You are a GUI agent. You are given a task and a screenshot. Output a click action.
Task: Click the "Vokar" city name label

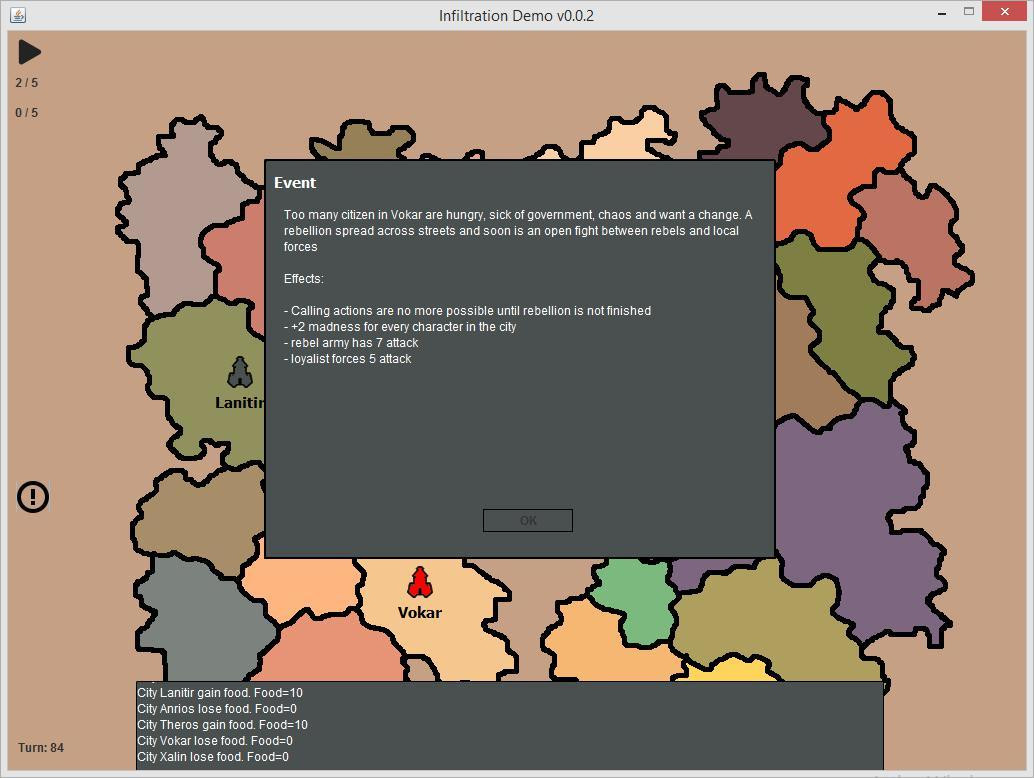[420, 613]
